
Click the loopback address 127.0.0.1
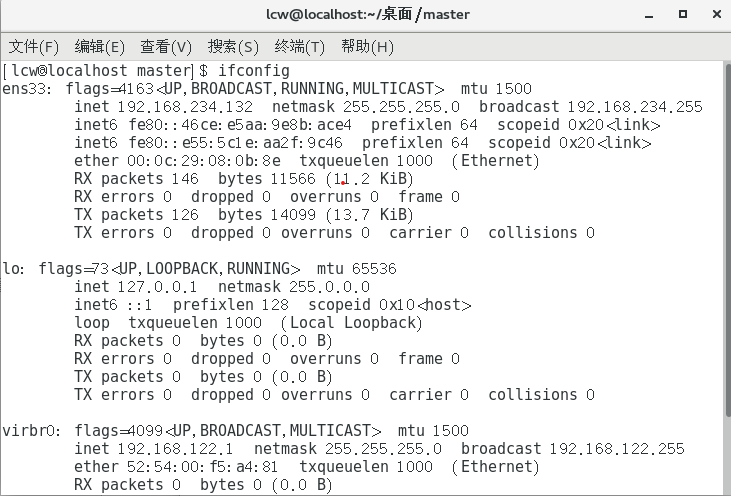(x=157, y=287)
